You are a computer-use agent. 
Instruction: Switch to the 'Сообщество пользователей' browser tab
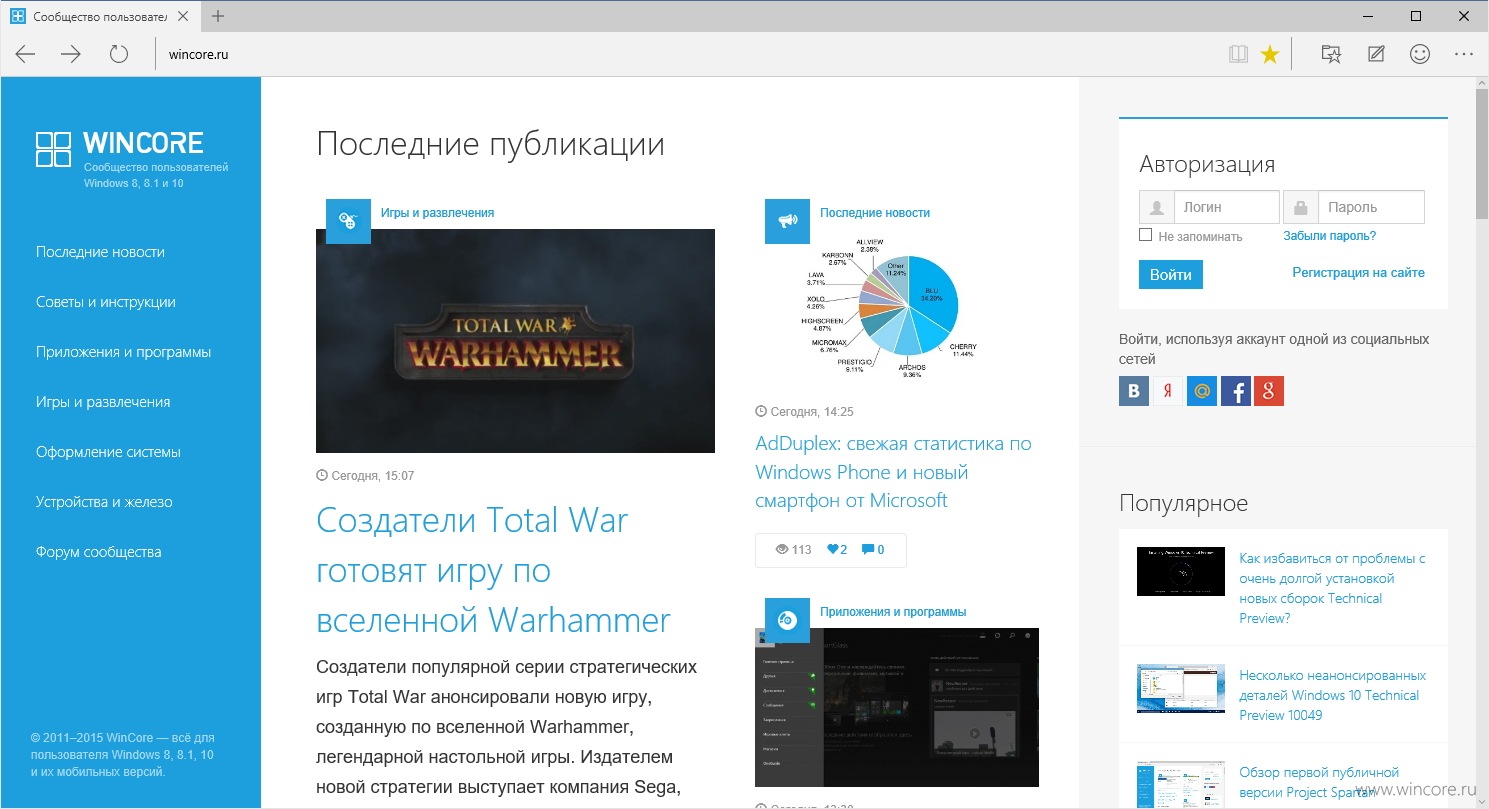click(100, 16)
